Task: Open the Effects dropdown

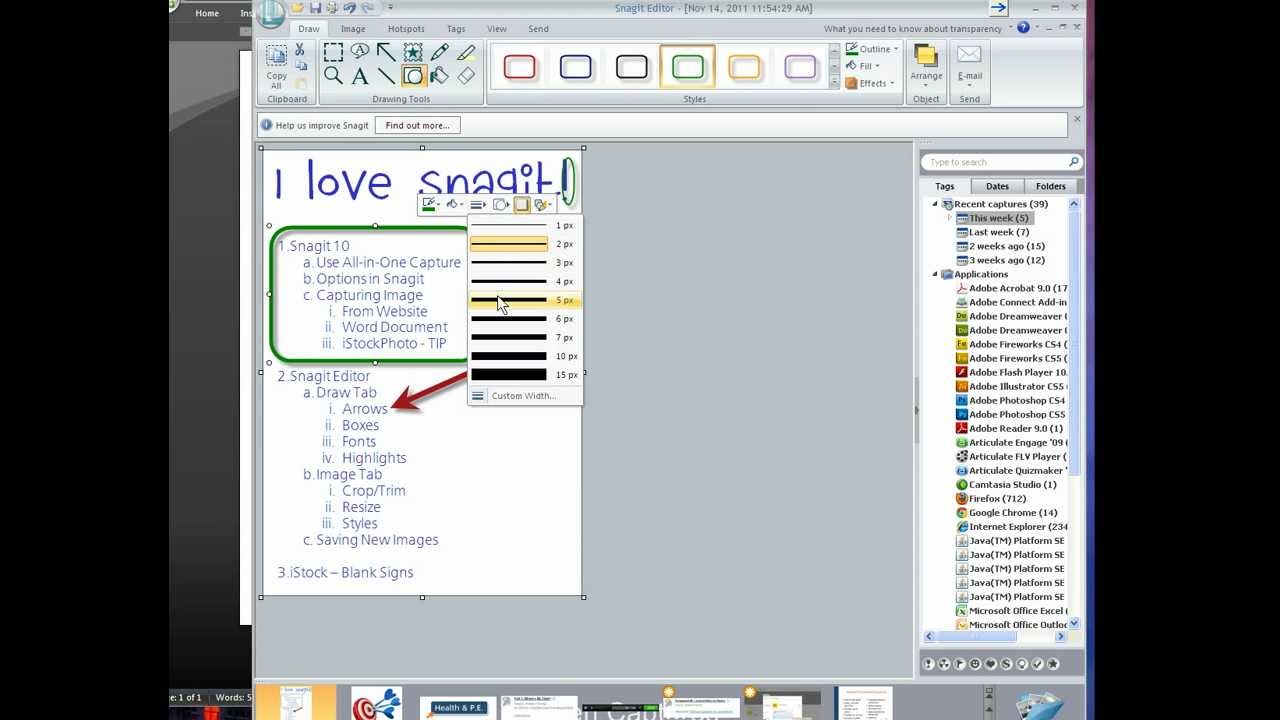Action: [x=870, y=83]
